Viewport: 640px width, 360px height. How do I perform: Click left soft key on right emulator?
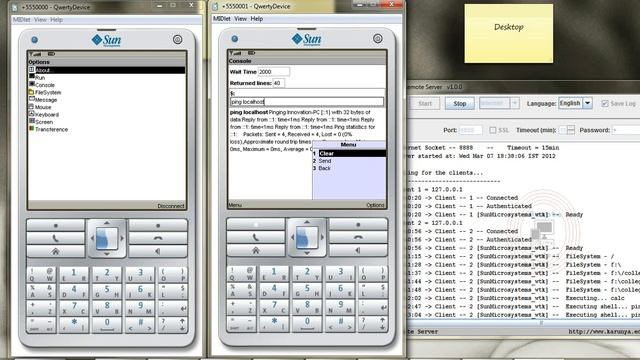[256, 224]
